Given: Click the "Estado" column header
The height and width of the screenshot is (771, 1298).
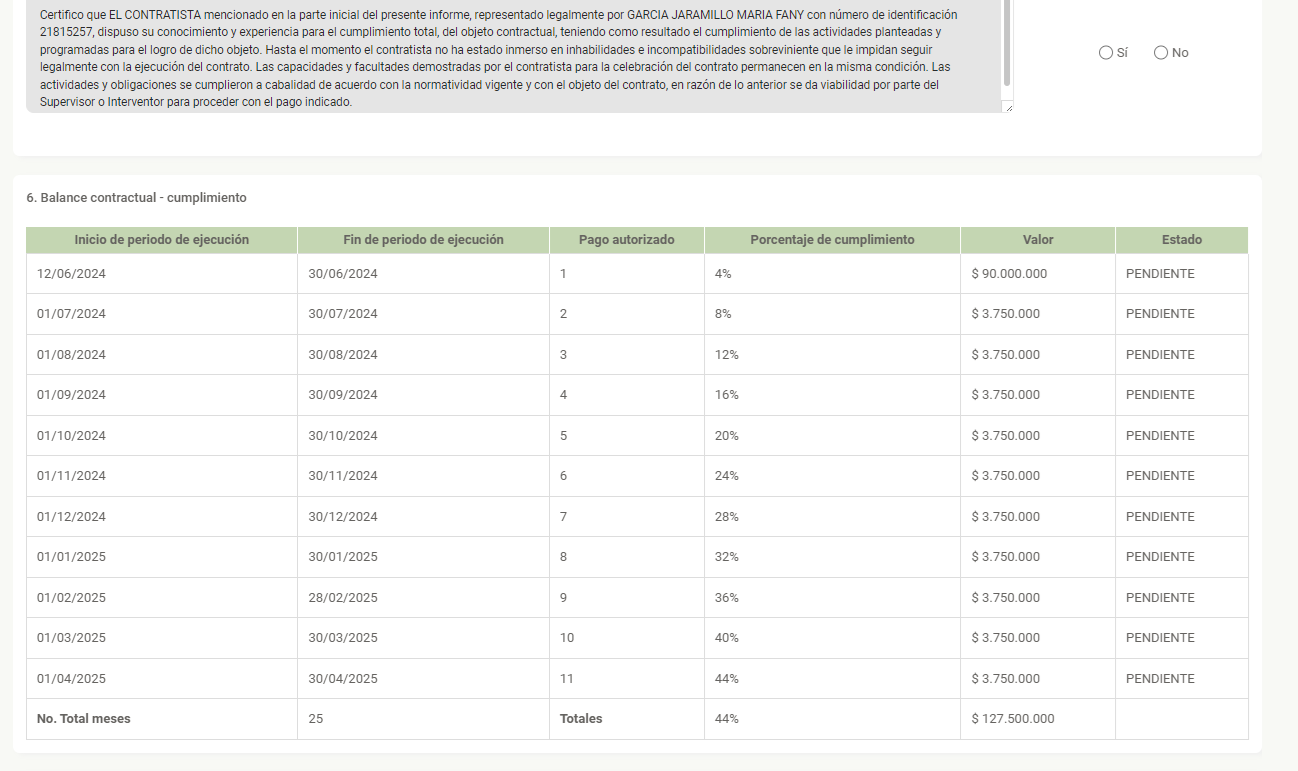Looking at the screenshot, I should coord(1182,240).
